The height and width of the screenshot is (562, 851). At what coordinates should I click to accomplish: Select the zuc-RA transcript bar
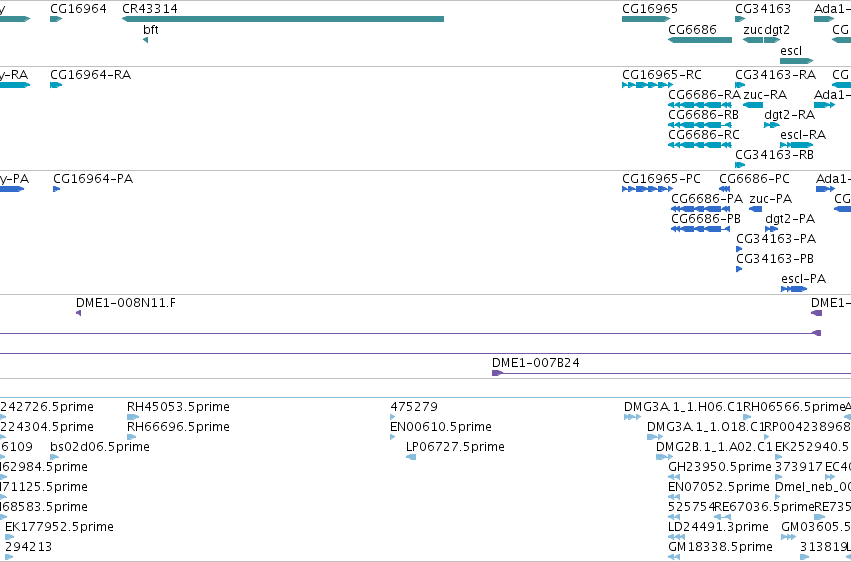click(x=753, y=105)
